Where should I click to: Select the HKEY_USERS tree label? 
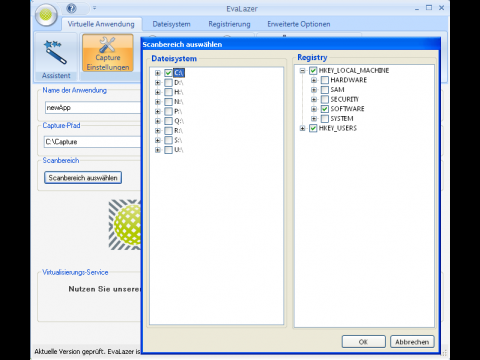pos(338,128)
